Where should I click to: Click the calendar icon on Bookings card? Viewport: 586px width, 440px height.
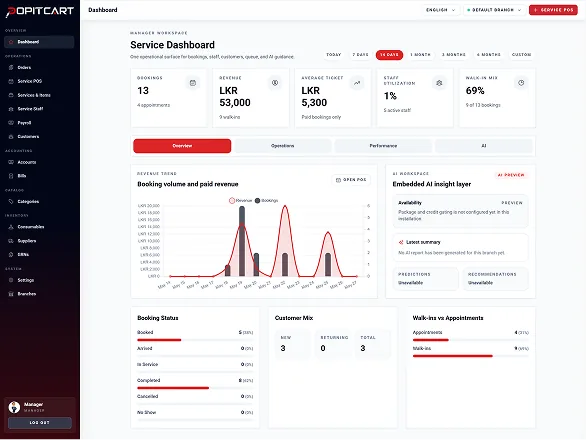click(x=193, y=83)
